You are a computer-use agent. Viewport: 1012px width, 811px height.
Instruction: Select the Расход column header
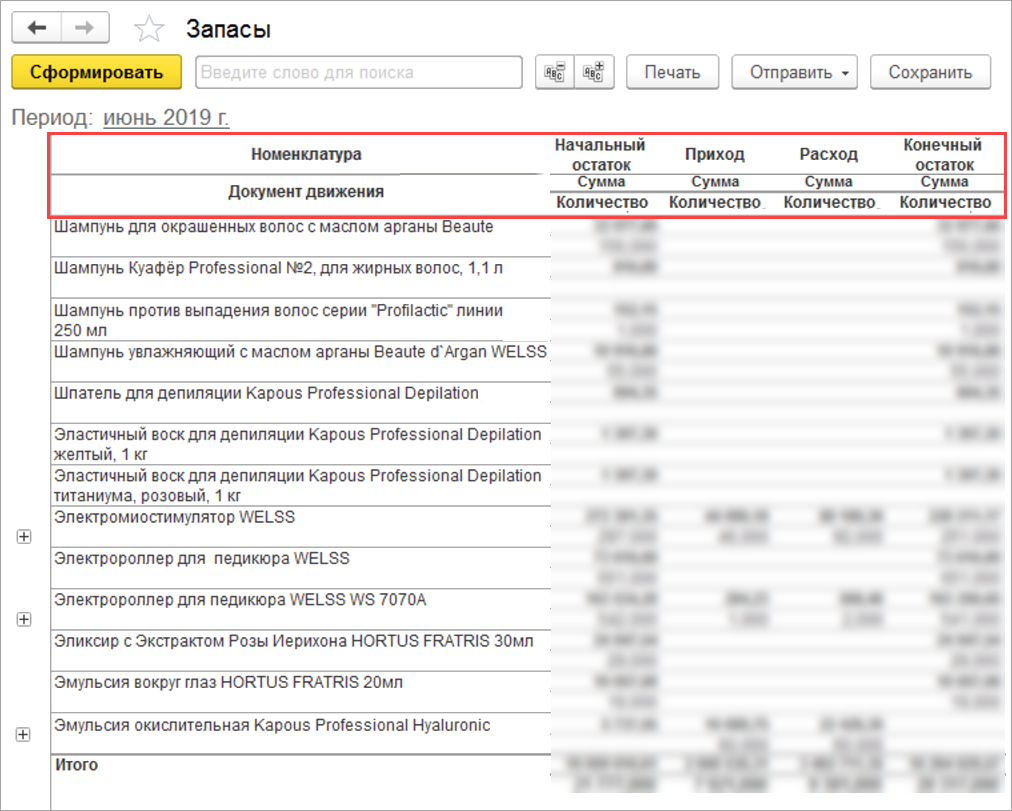[829, 155]
